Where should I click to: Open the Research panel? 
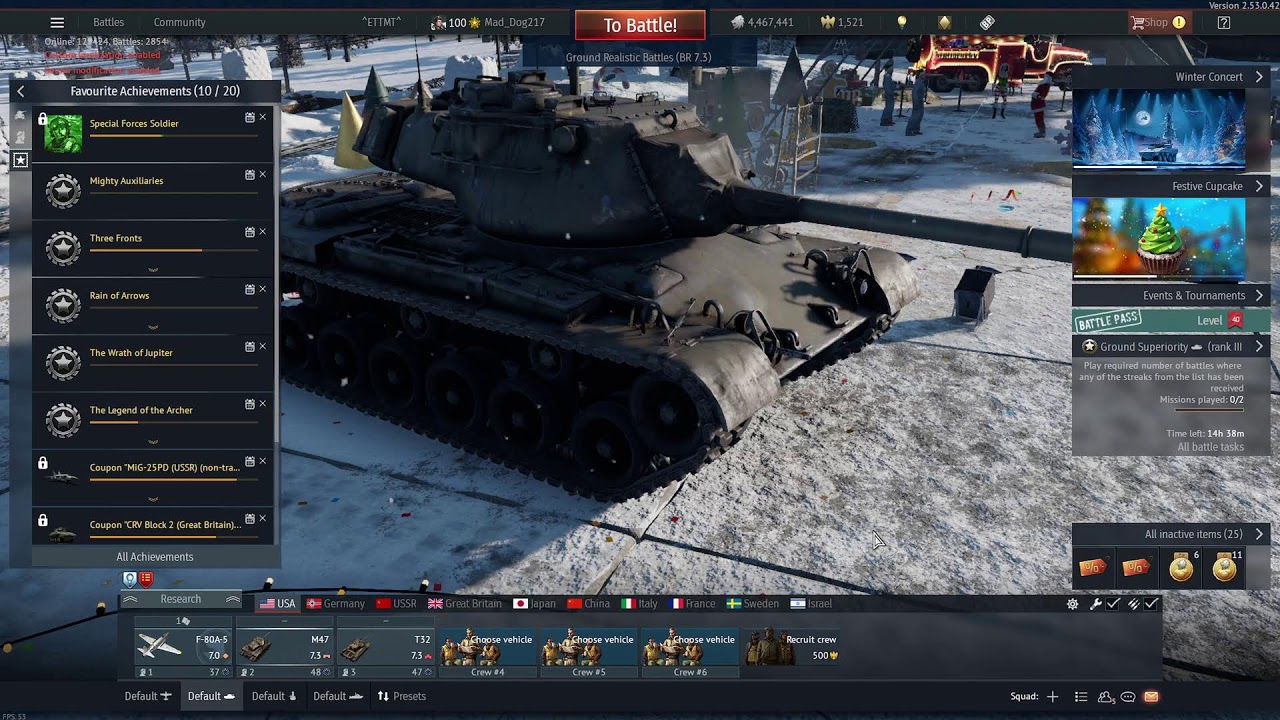(180, 599)
